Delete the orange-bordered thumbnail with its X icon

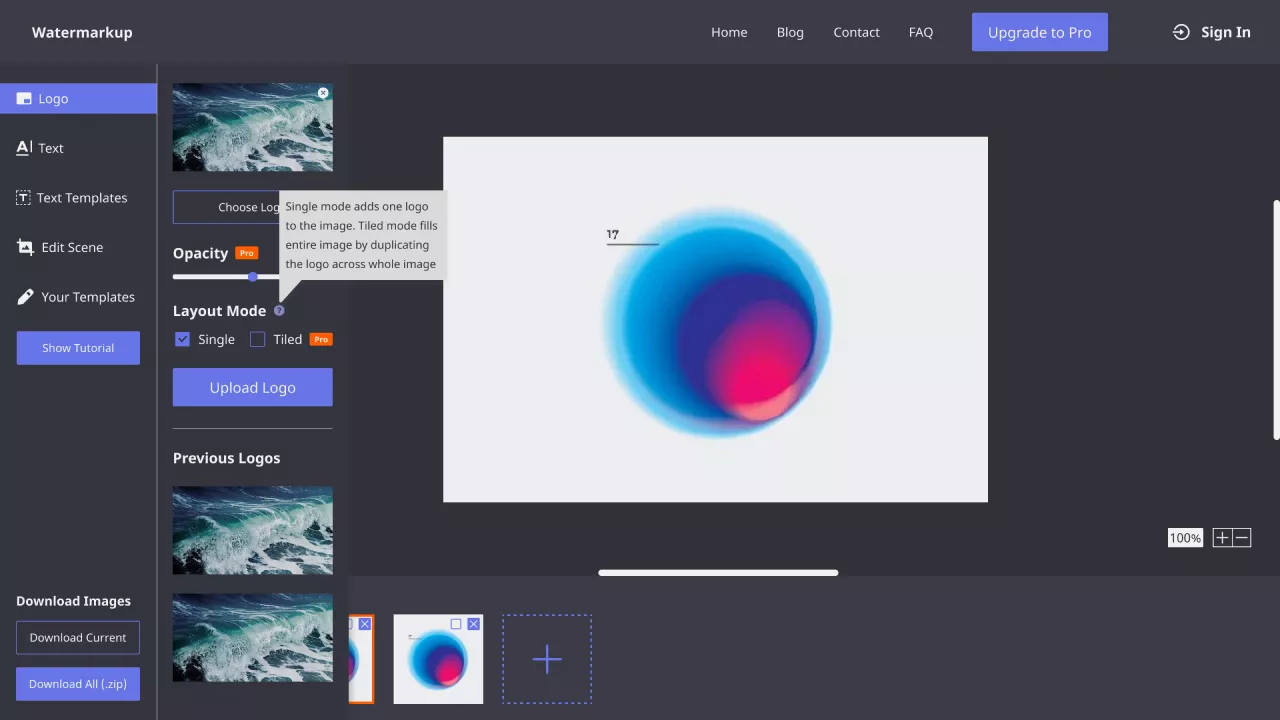pyautogui.click(x=365, y=624)
